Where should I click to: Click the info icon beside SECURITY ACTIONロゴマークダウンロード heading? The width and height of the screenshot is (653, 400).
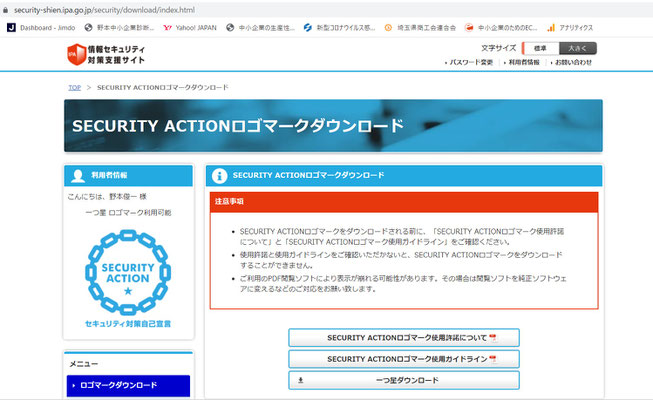coord(219,175)
